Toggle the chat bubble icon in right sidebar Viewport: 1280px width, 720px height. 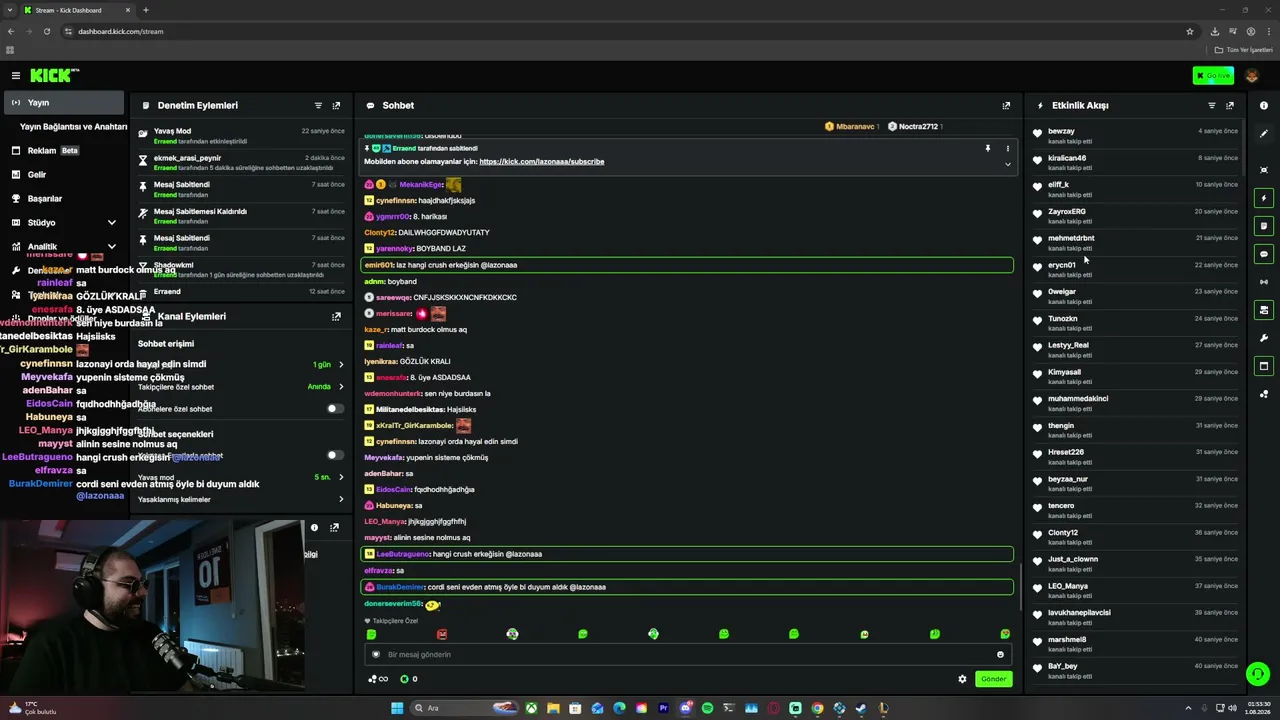pyautogui.click(x=1264, y=254)
